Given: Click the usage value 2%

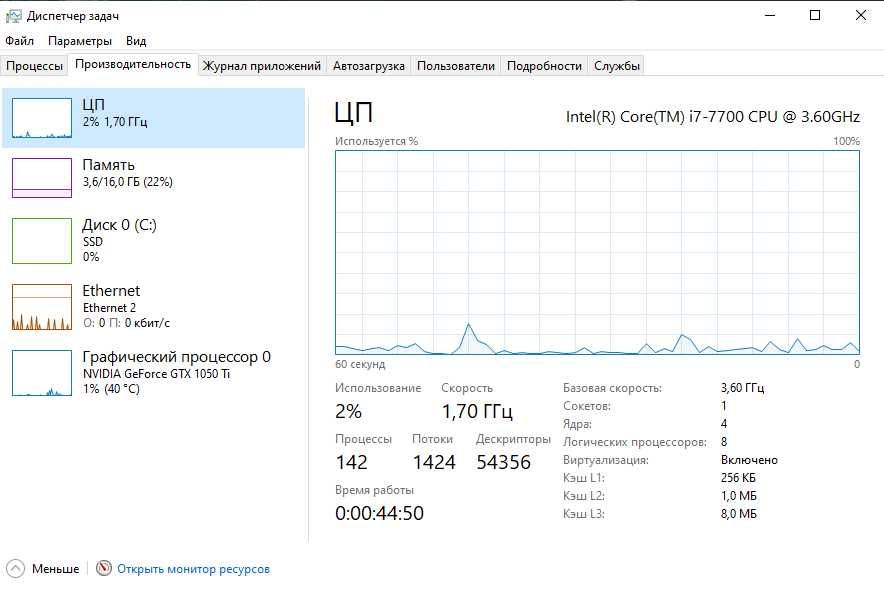Looking at the screenshot, I should (348, 411).
